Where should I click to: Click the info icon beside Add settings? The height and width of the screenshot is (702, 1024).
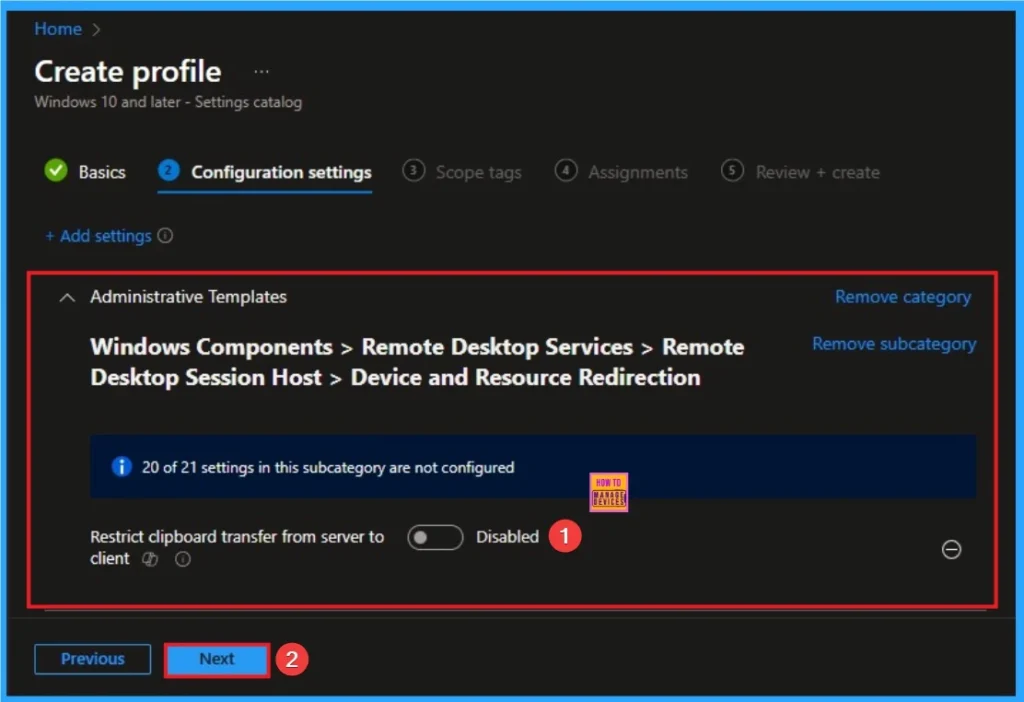point(165,236)
